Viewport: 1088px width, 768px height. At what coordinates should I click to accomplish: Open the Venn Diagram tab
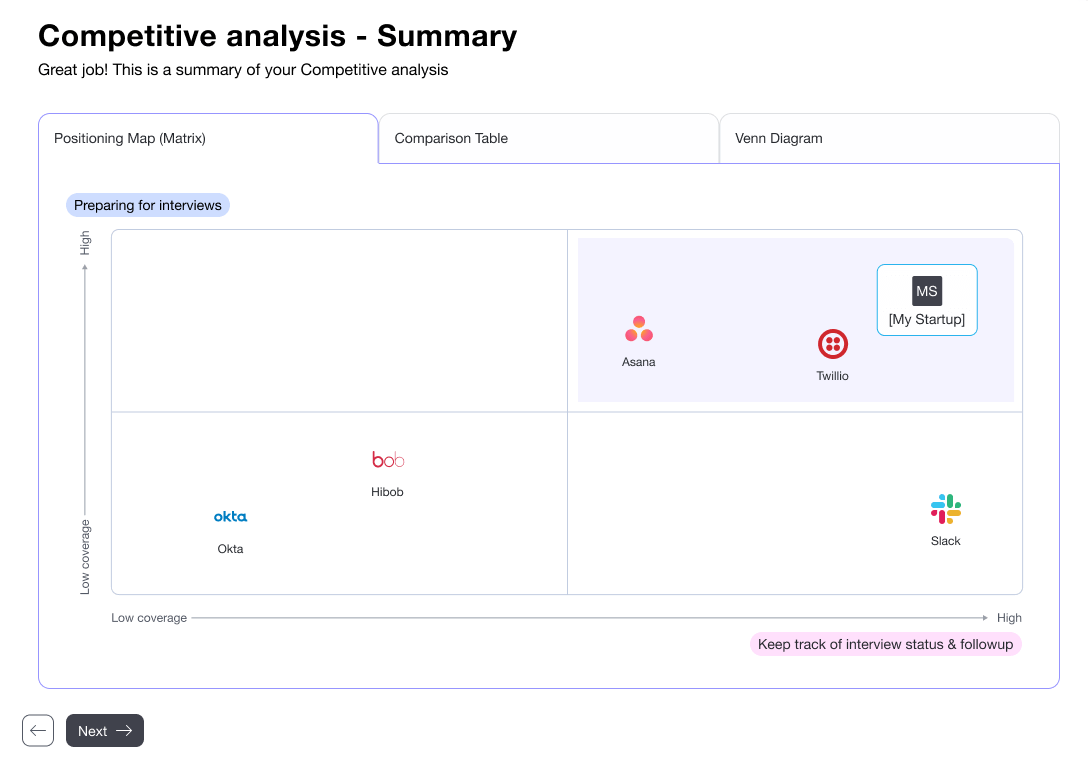pyautogui.click(x=779, y=139)
